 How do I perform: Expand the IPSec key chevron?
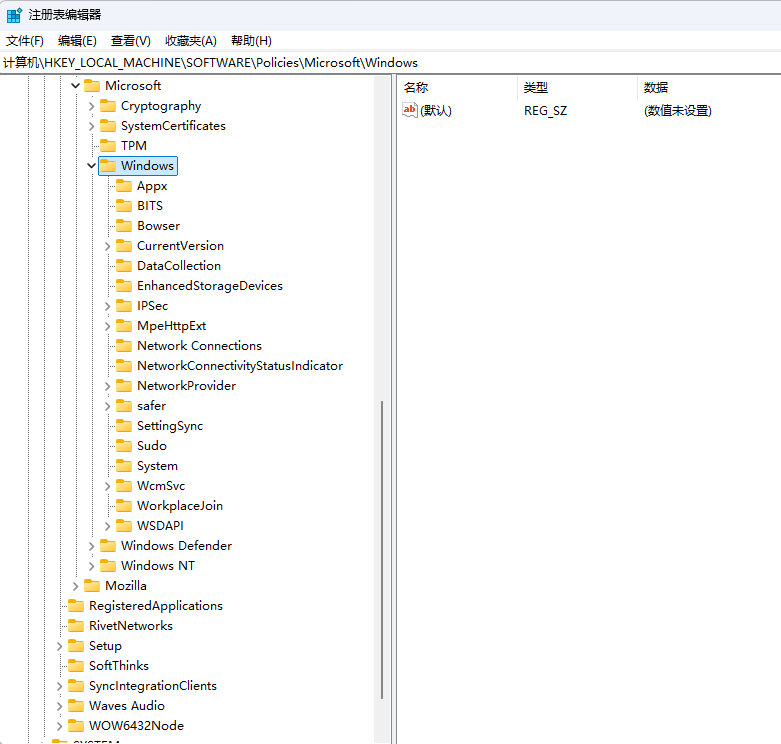pyautogui.click(x=107, y=306)
